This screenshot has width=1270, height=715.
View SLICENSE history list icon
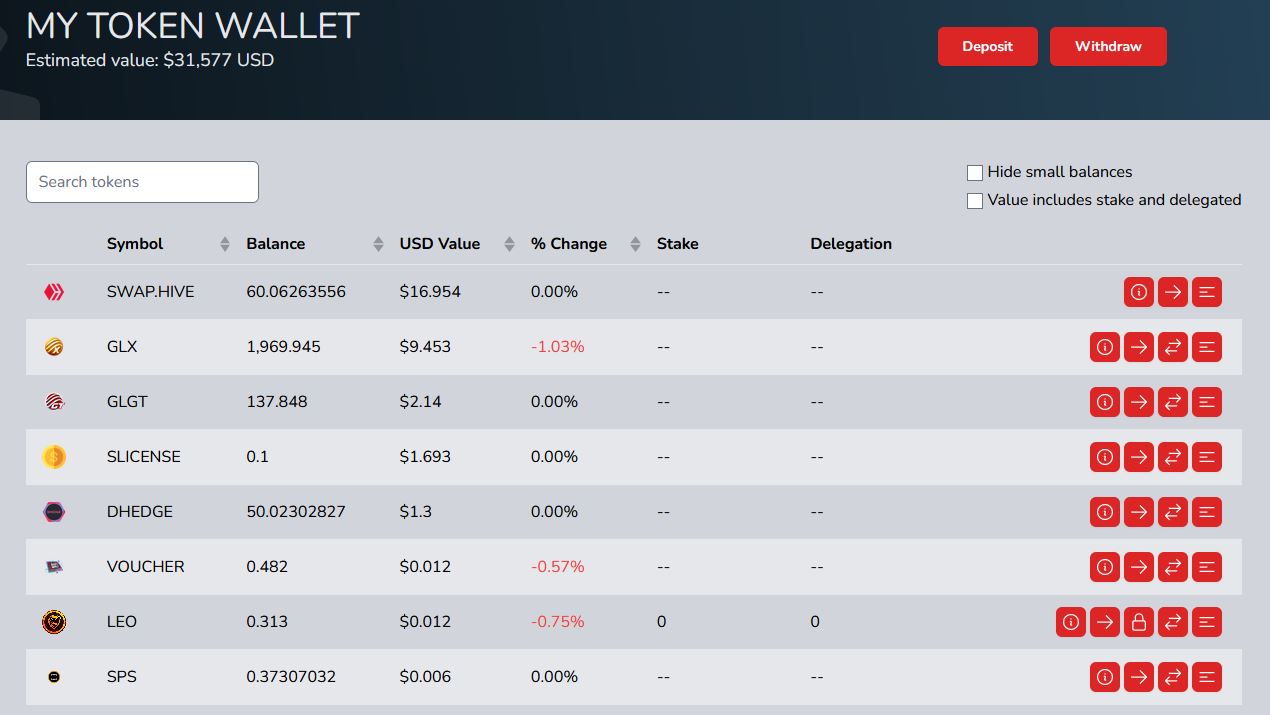coord(1207,457)
